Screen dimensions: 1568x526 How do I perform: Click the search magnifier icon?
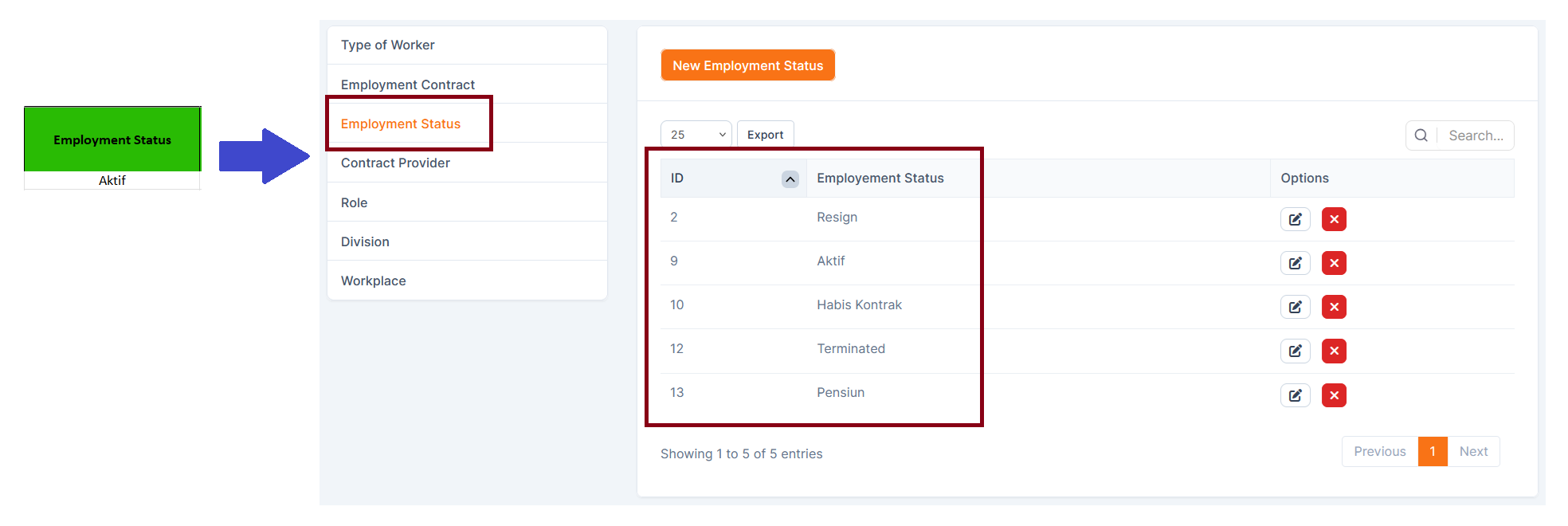(1421, 135)
